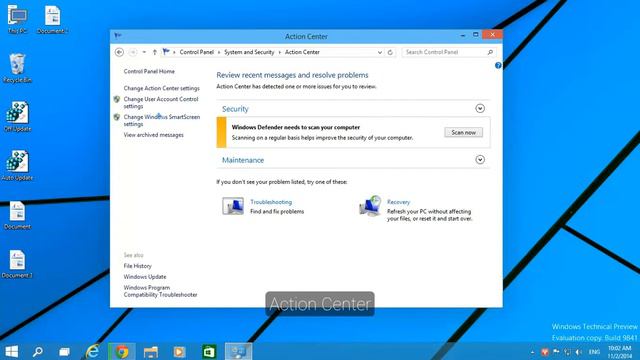Click Action Center breadcrumb item
640x360 pixels.
[x=302, y=52]
